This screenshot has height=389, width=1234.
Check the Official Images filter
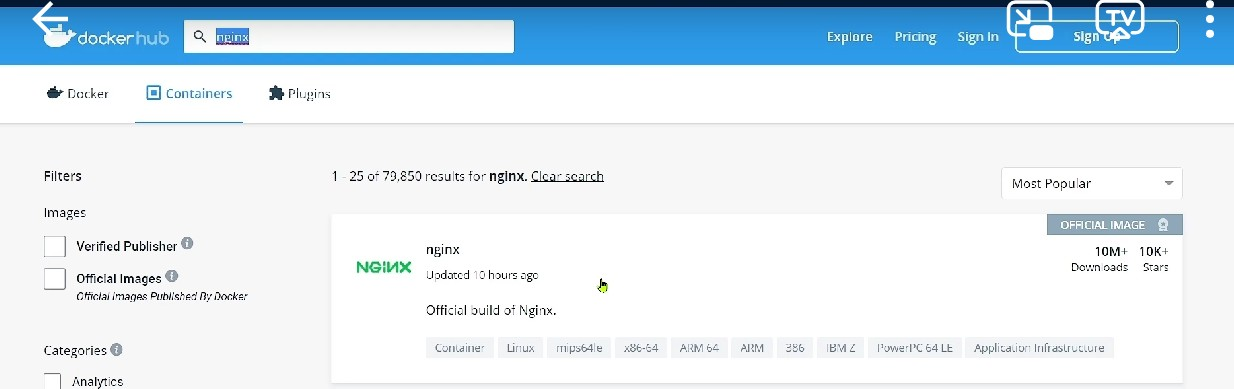[x=55, y=279]
